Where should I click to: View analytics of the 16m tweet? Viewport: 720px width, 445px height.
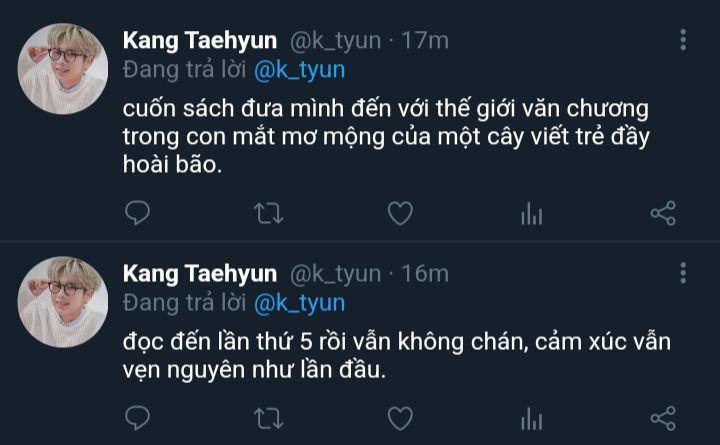point(532,419)
